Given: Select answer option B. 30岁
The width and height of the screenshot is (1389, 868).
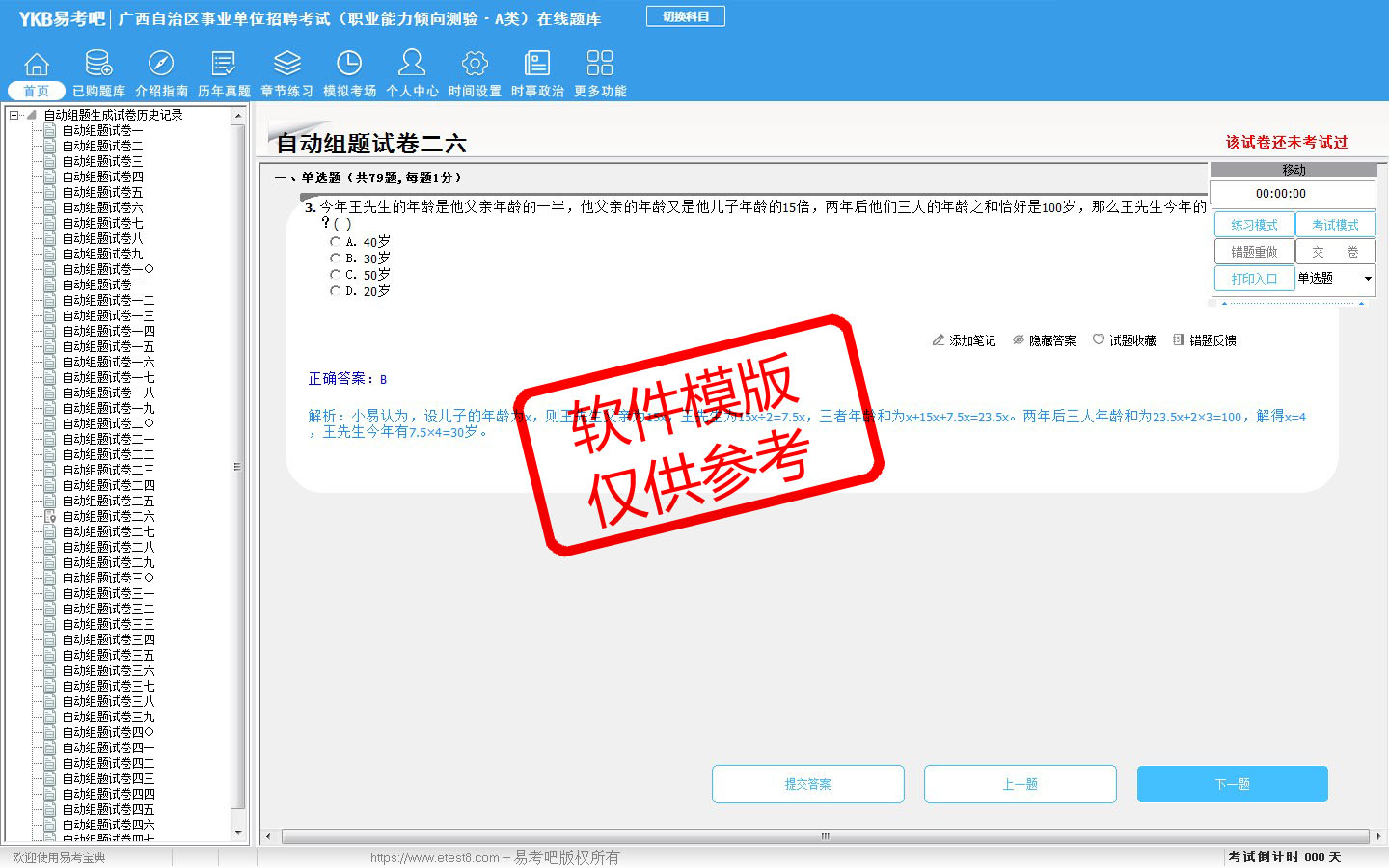Looking at the screenshot, I should pos(335,258).
